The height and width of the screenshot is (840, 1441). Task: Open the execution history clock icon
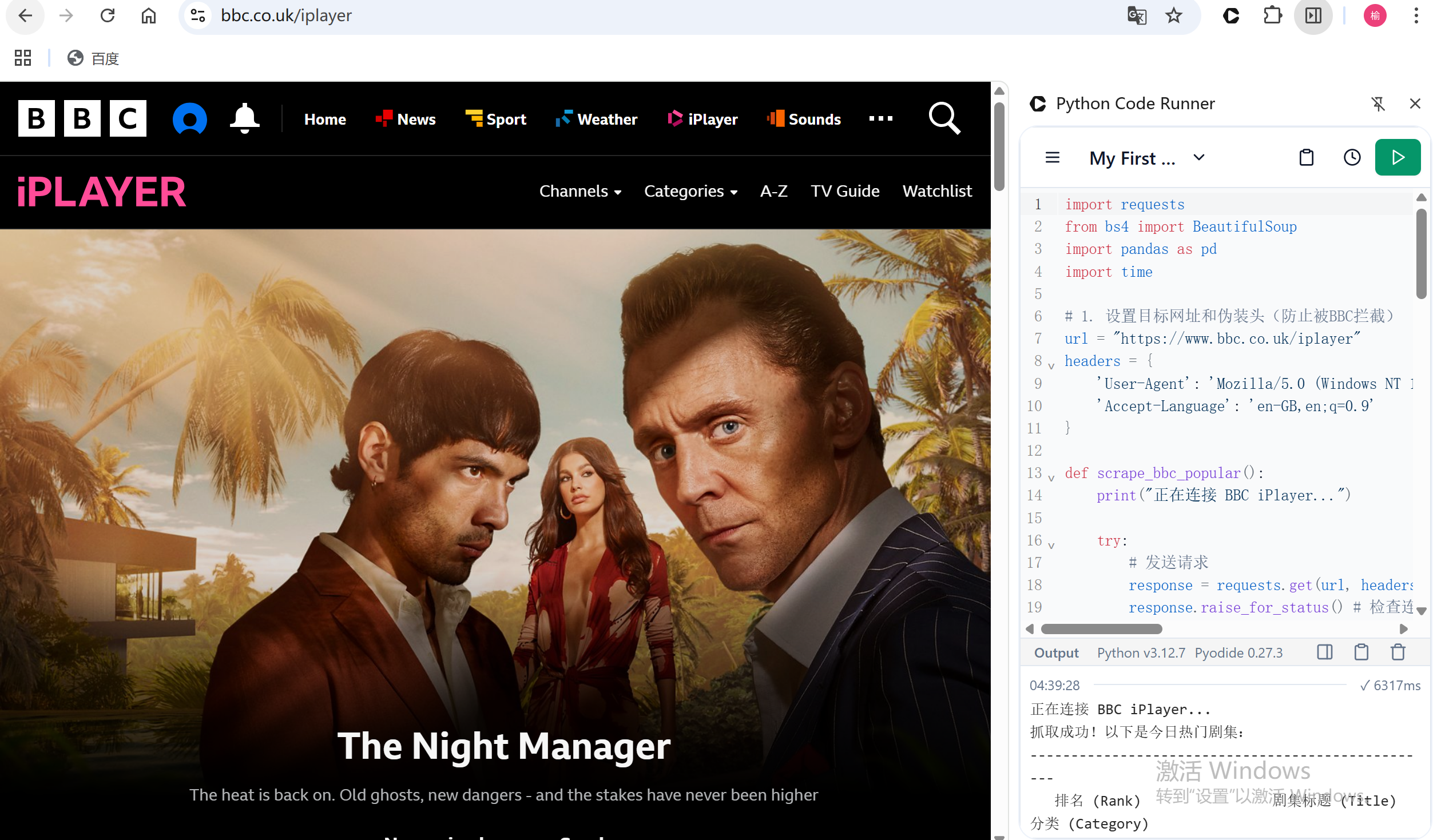click(x=1351, y=157)
